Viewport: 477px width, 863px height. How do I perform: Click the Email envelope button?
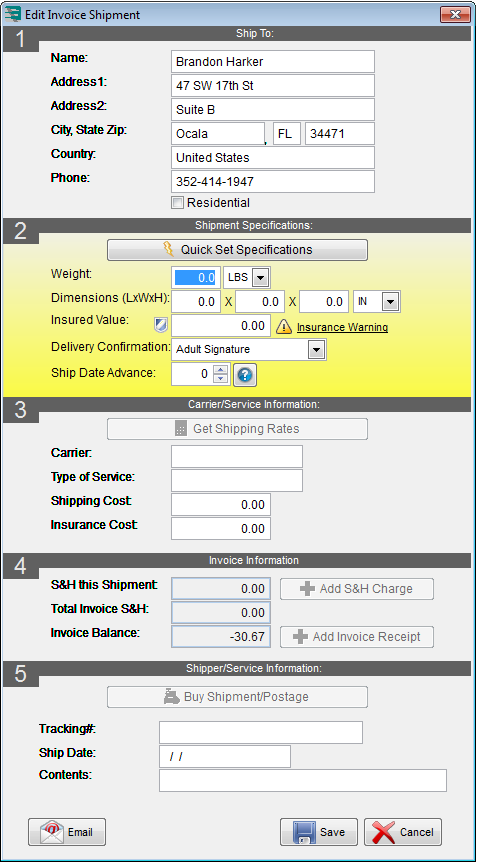click(67, 832)
